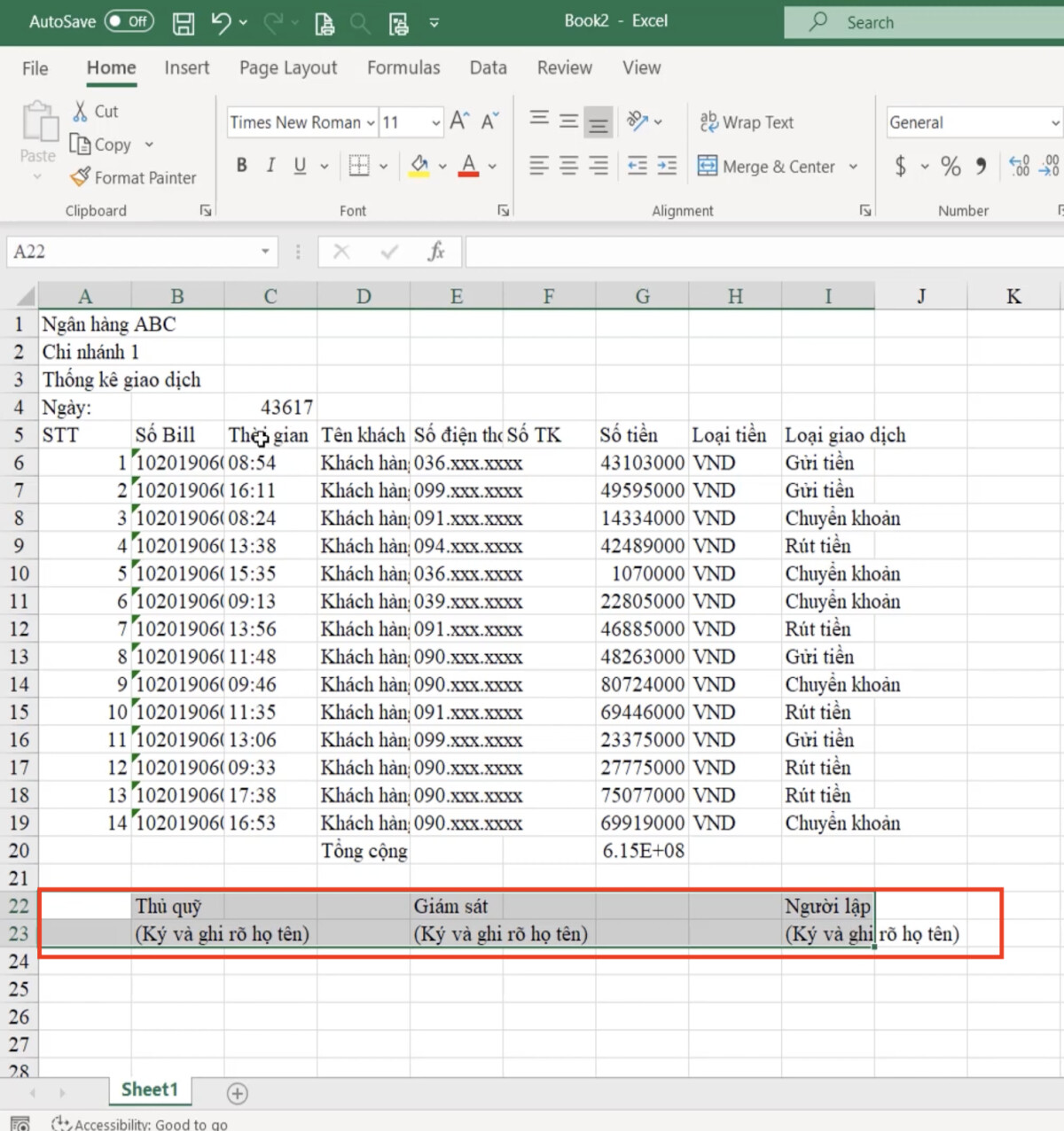Screen dimensions: 1064x1131
Task: Center text horizontally
Action: [x=569, y=166]
